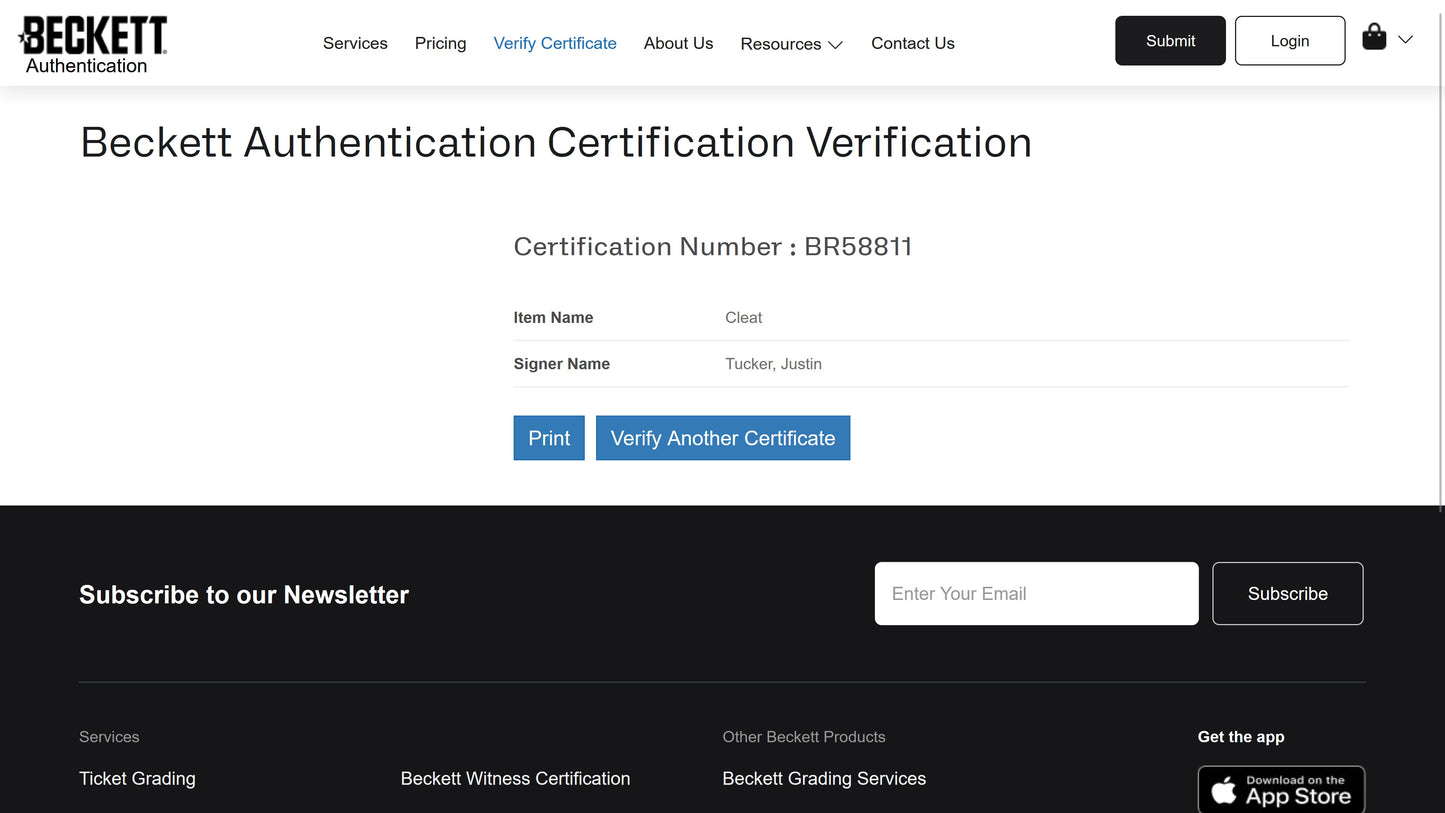Open the Ticket Grading footer link
This screenshot has width=1445, height=813.
pos(137,779)
